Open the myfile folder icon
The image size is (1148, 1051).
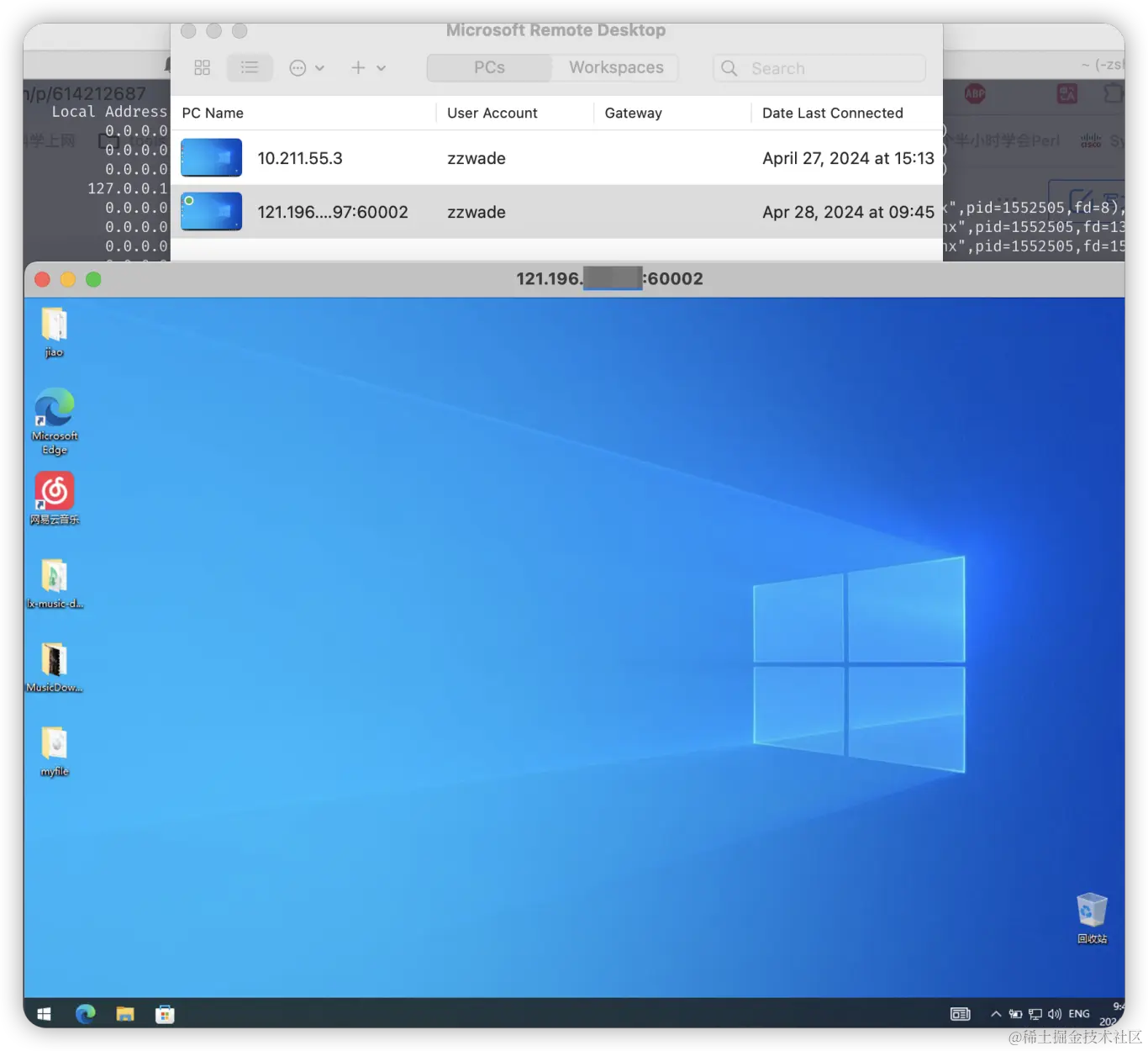[x=55, y=752]
